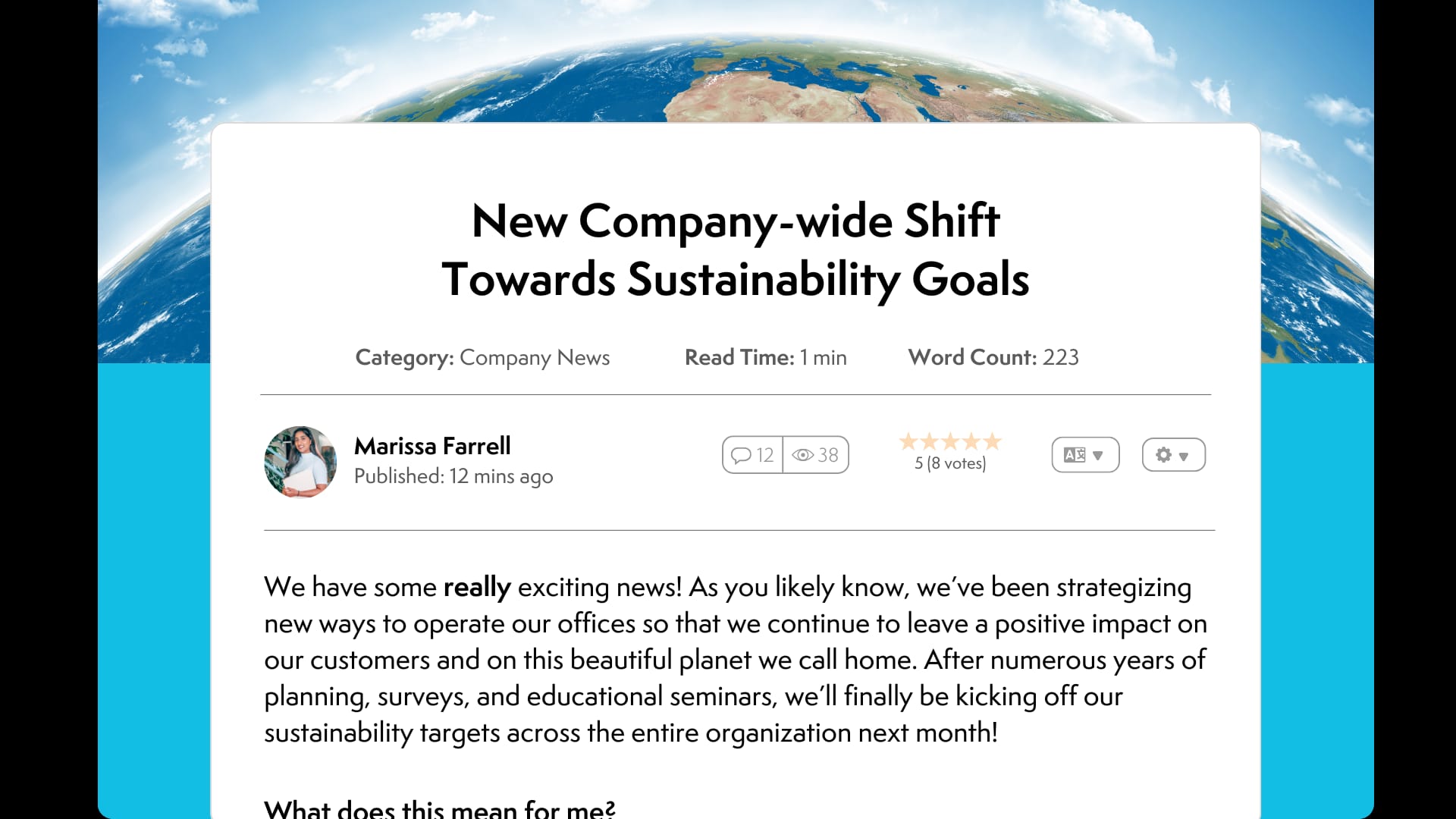The image size is (1456, 819).
Task: Select the third star to rate the article
Action: coord(950,441)
